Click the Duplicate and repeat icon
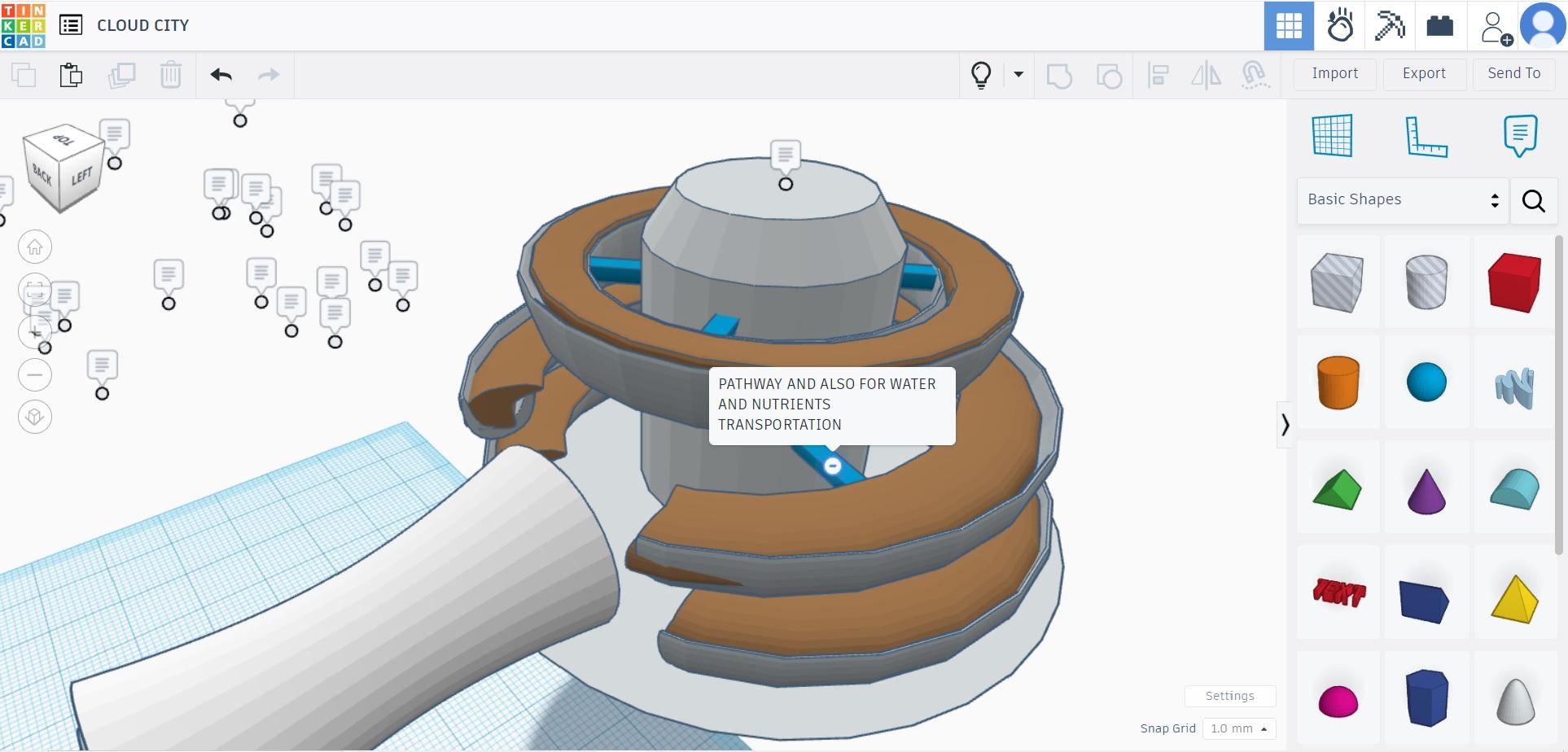This screenshot has height=752, width=1568. point(121,75)
